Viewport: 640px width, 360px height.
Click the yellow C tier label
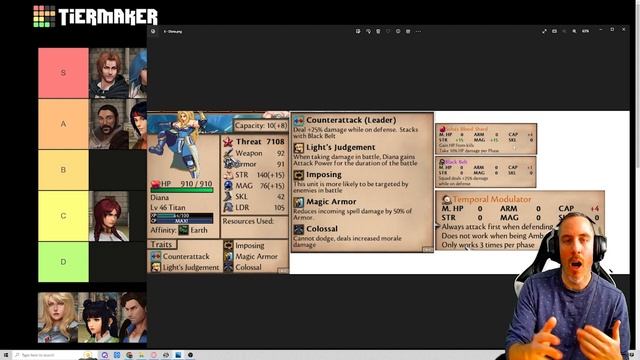63,216
